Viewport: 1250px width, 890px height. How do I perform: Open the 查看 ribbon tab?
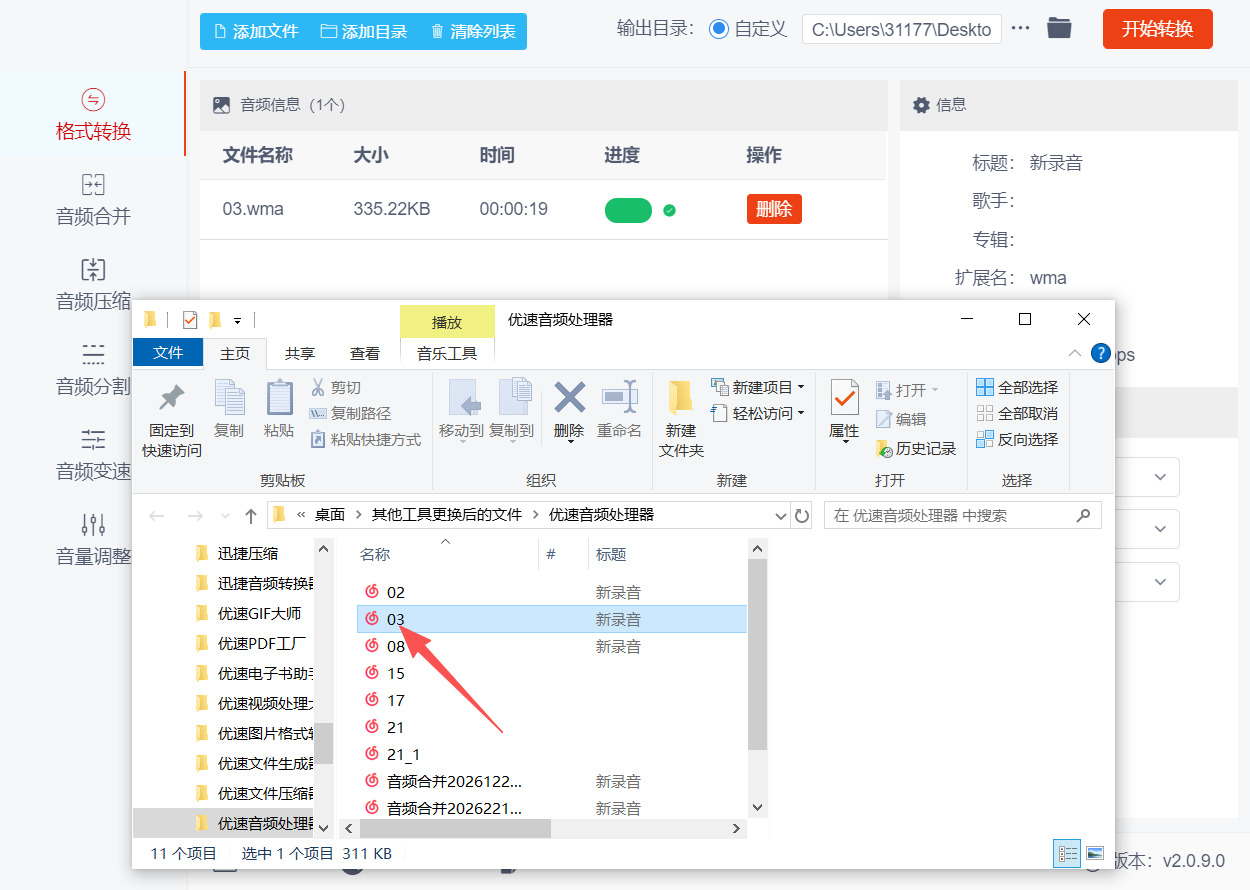365,353
